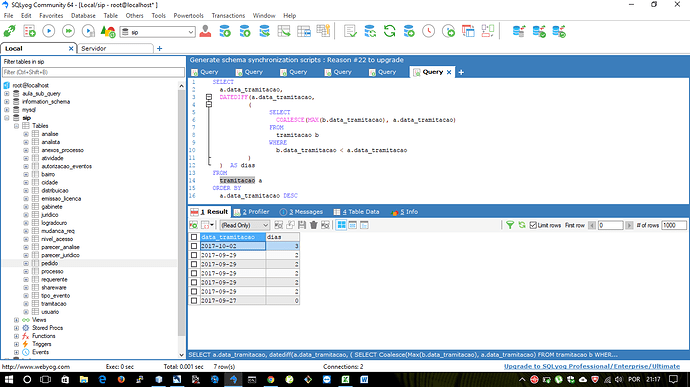Click the # of rows input field
This screenshot has height=387, width=690.
coord(674,225)
